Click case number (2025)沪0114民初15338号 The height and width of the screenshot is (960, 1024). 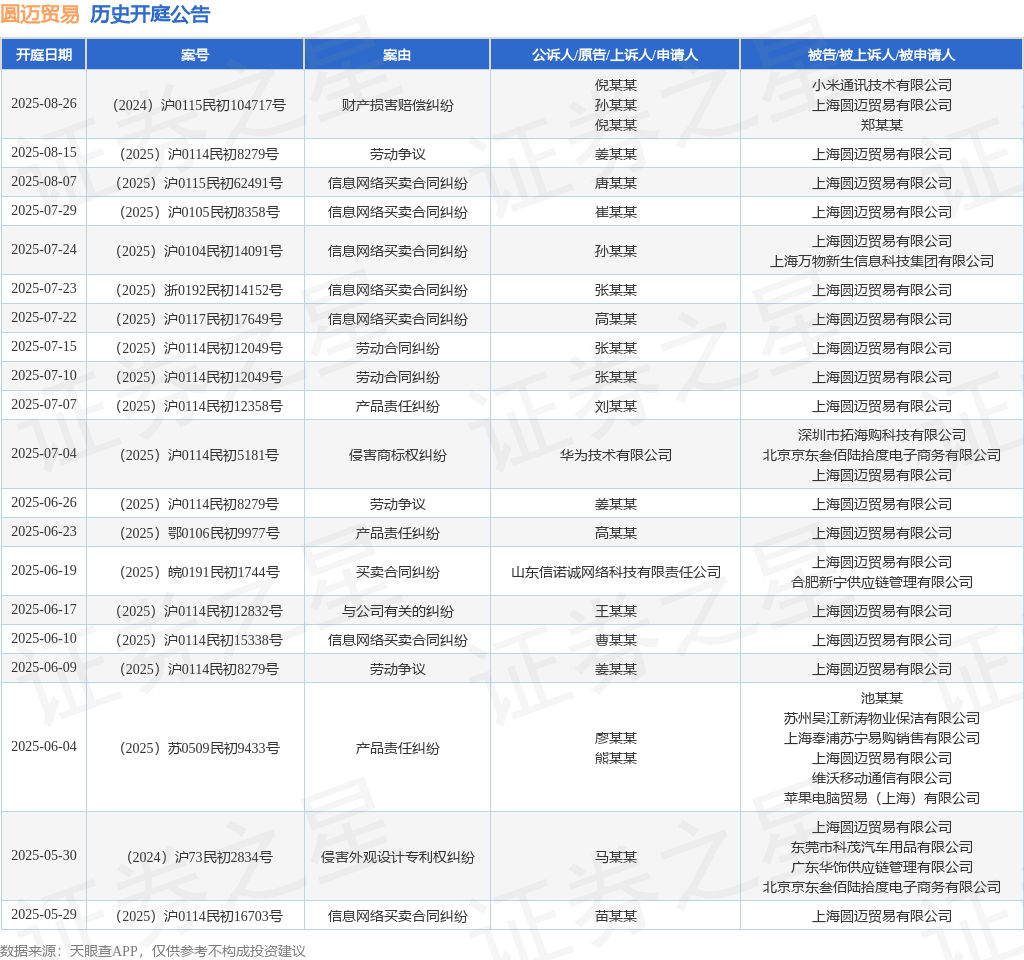pos(199,641)
